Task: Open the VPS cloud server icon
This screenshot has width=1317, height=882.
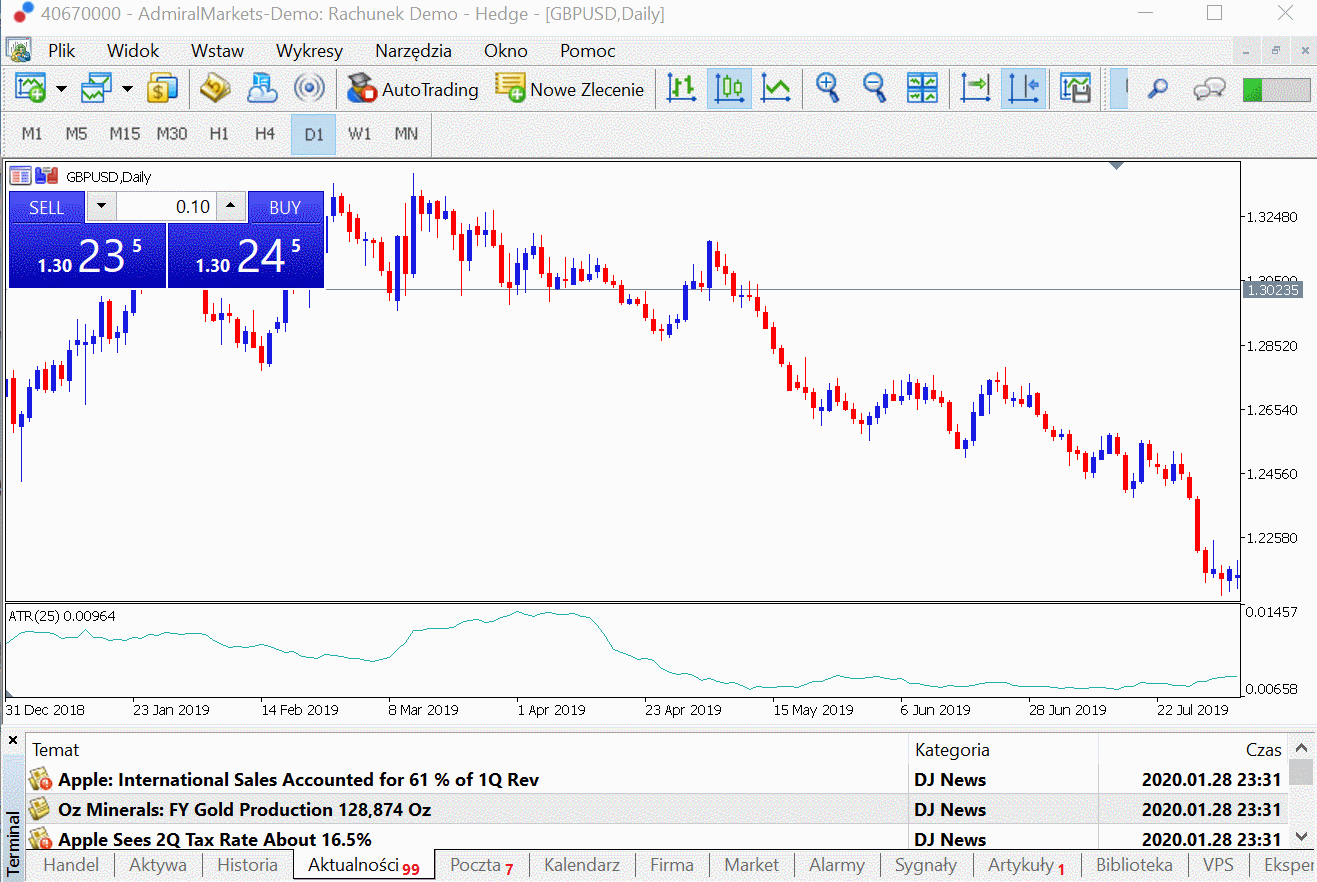Action: [x=262, y=89]
